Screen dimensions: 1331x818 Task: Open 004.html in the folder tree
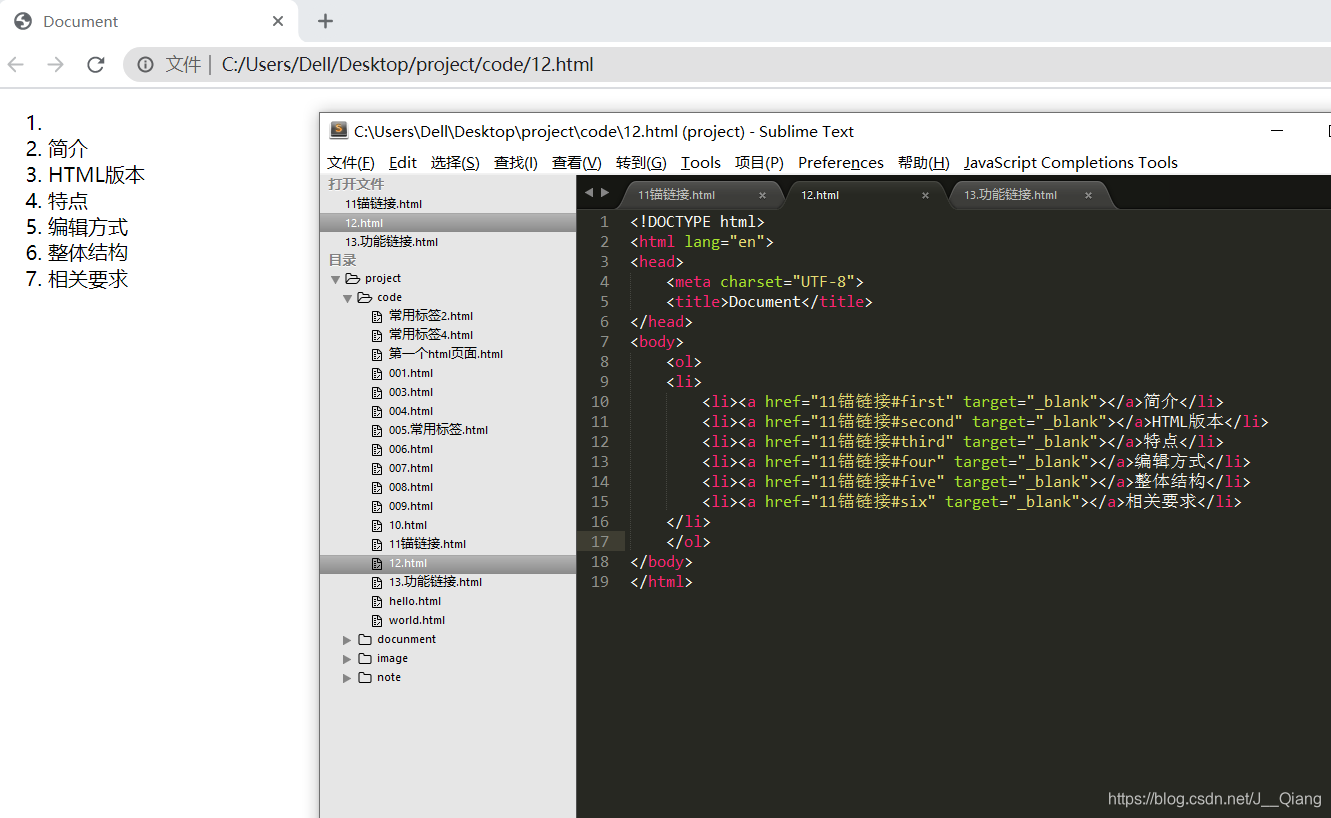pos(411,411)
